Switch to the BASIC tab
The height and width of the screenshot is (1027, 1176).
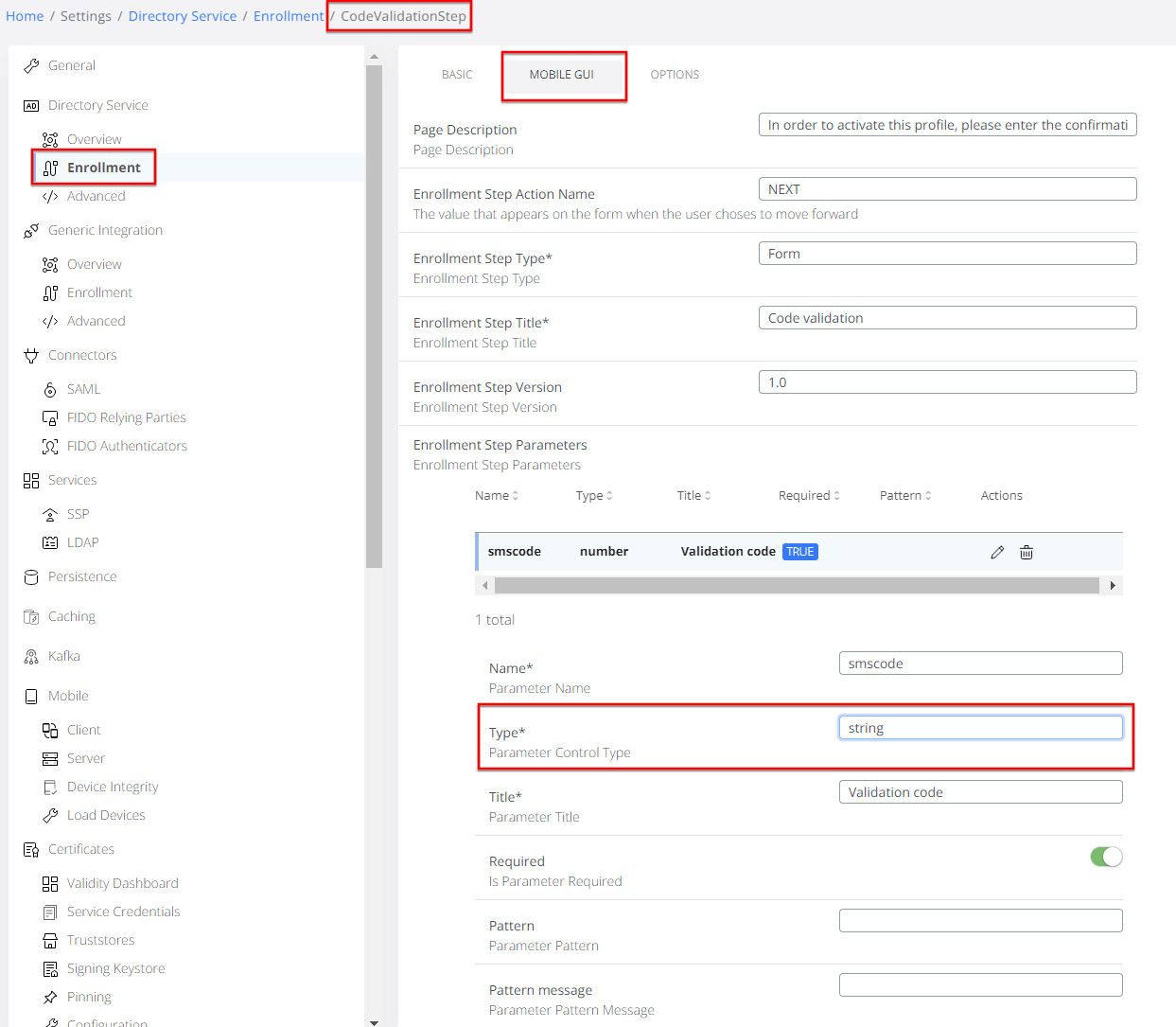point(457,75)
